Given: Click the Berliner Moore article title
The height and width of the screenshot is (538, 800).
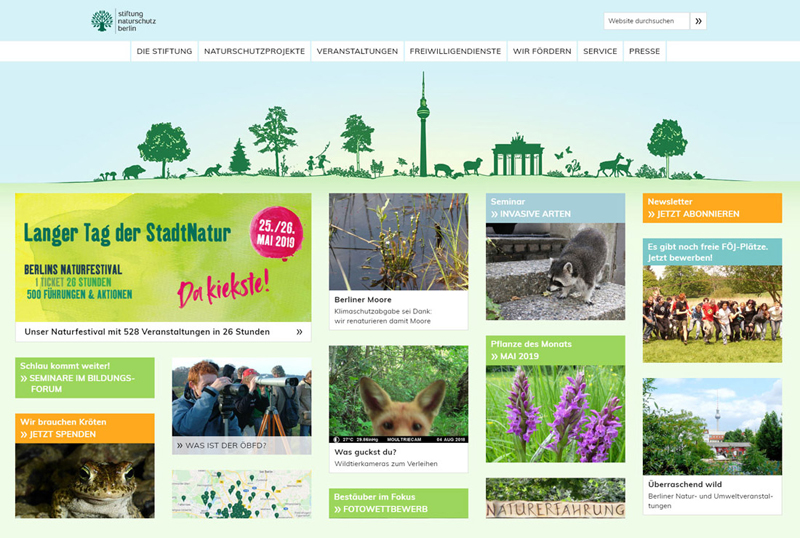Looking at the screenshot, I should [363, 299].
